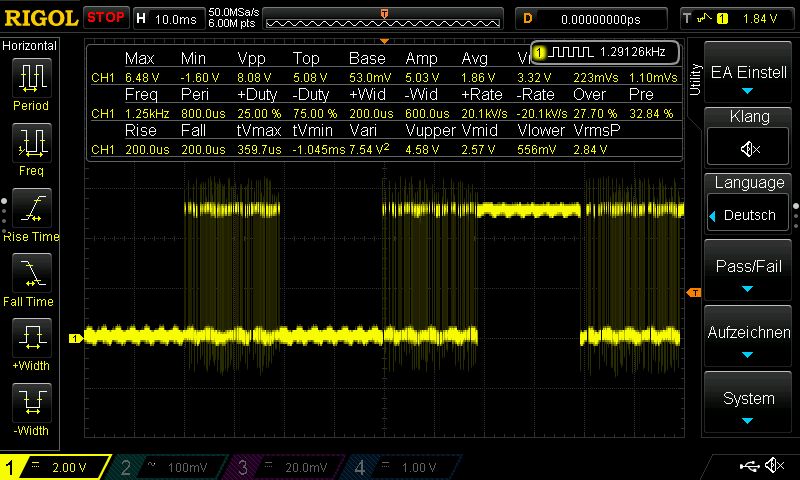Open the System menu
Viewport: 800px width, 480px height.
749,406
